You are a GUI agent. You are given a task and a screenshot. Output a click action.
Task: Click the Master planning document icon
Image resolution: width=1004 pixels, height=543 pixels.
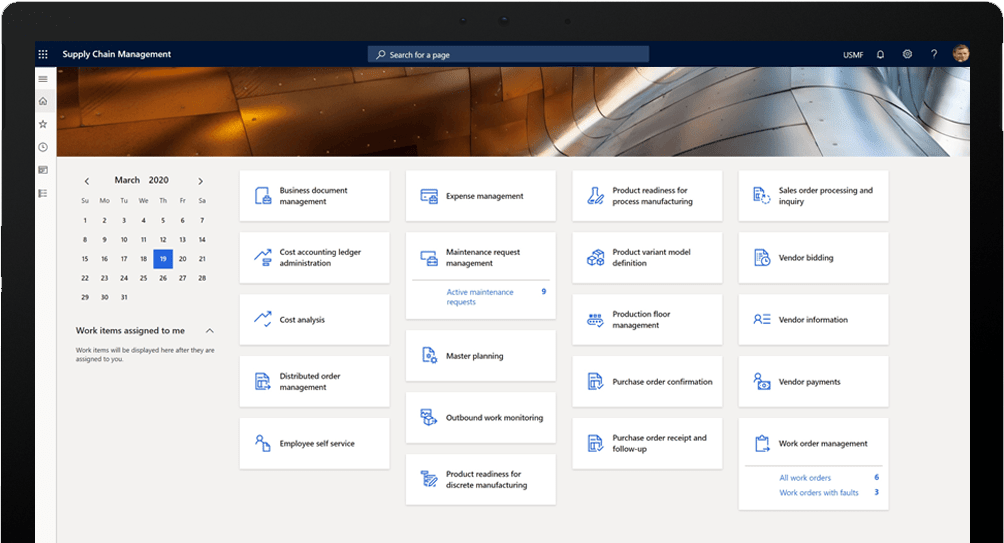(429, 355)
